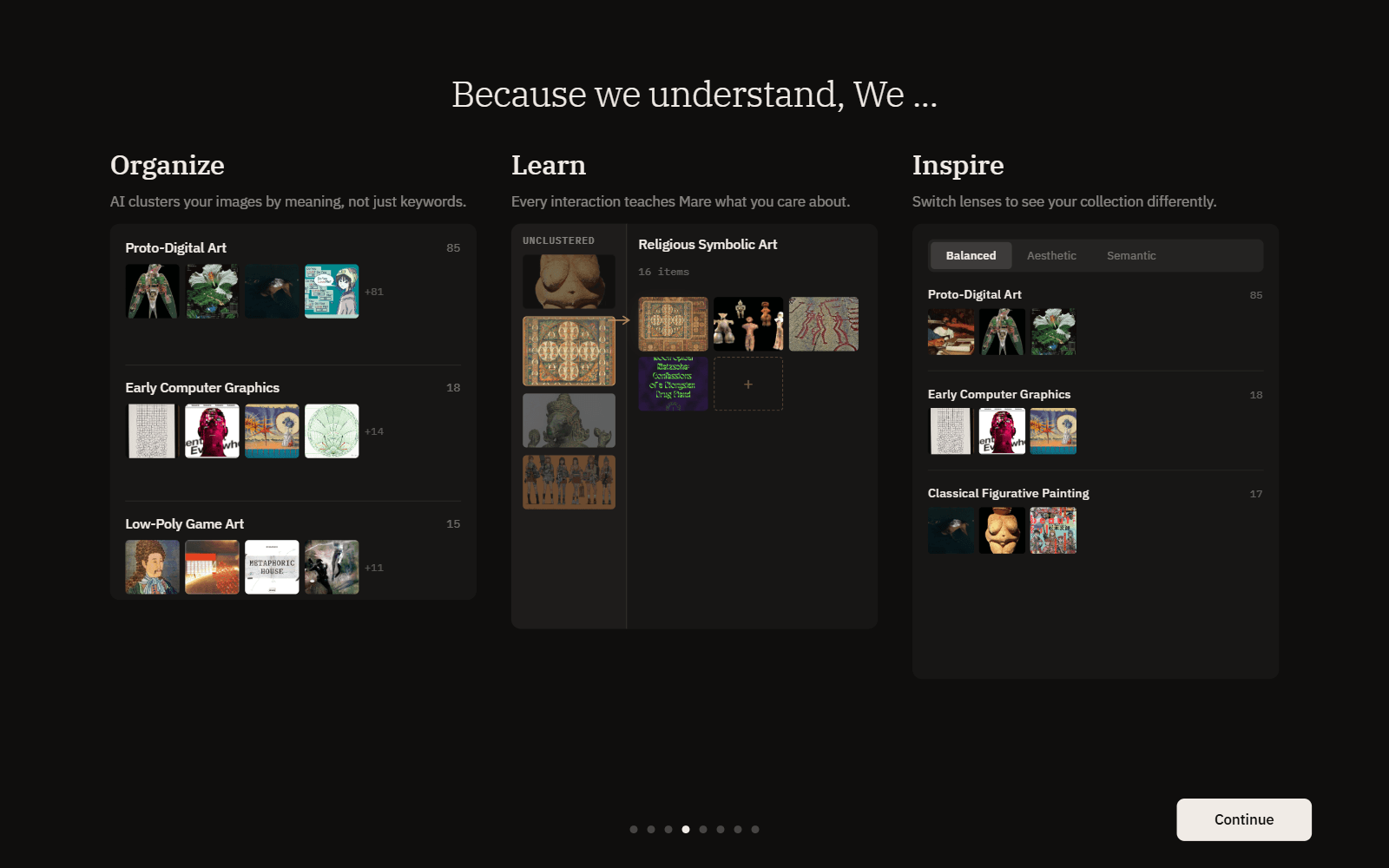Click the 17 count beside Classical Figurative Painting

pyautogui.click(x=1255, y=494)
